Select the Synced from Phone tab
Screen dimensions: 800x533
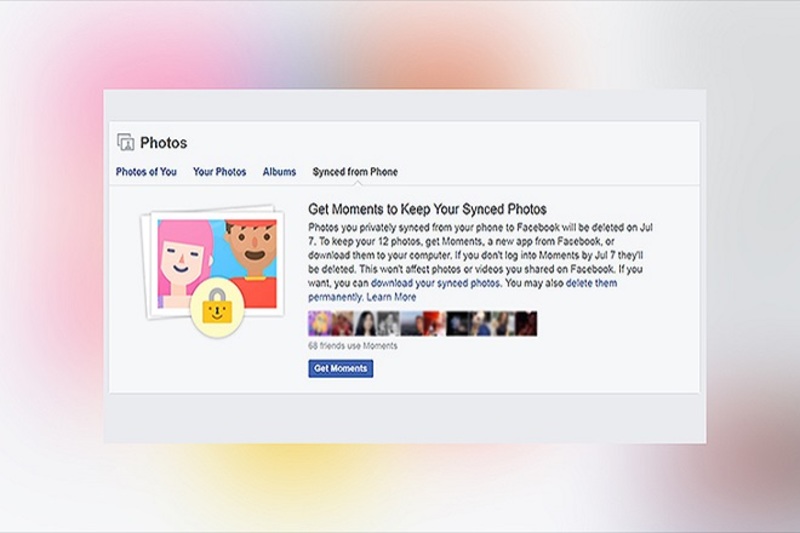[x=355, y=172]
